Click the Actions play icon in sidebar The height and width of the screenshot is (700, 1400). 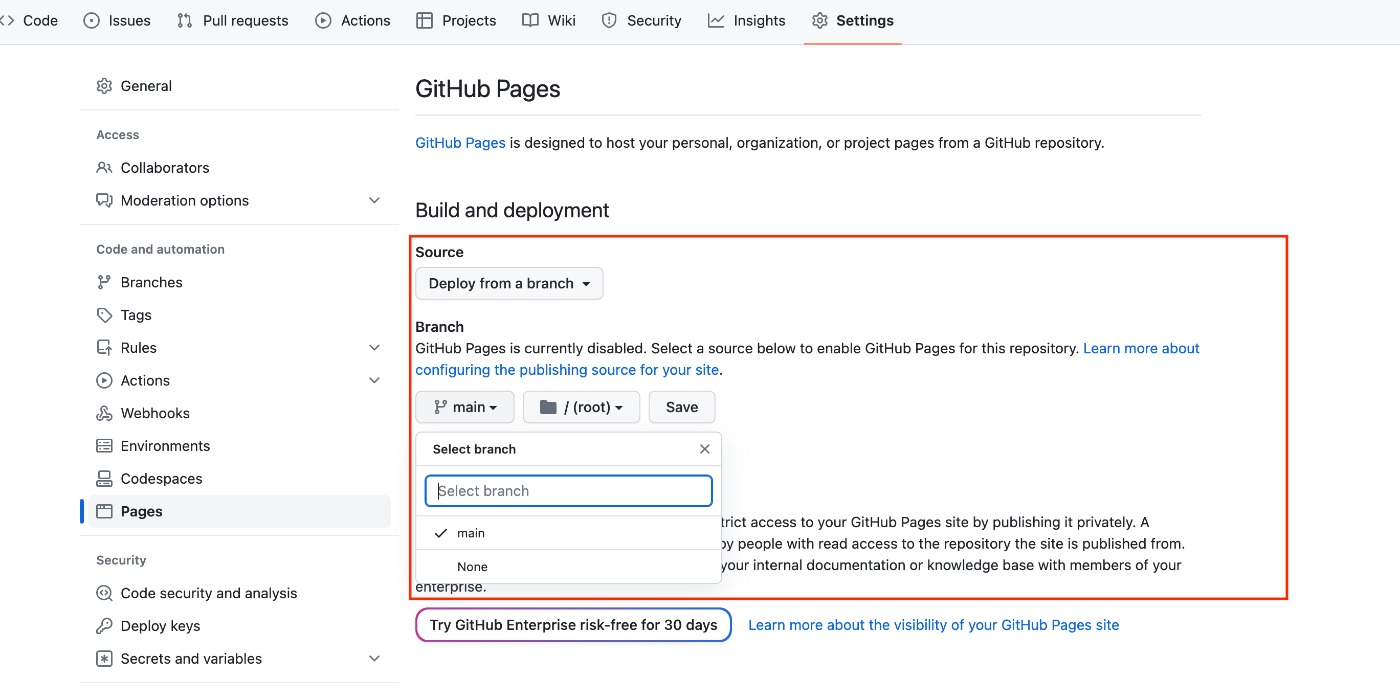click(x=104, y=380)
